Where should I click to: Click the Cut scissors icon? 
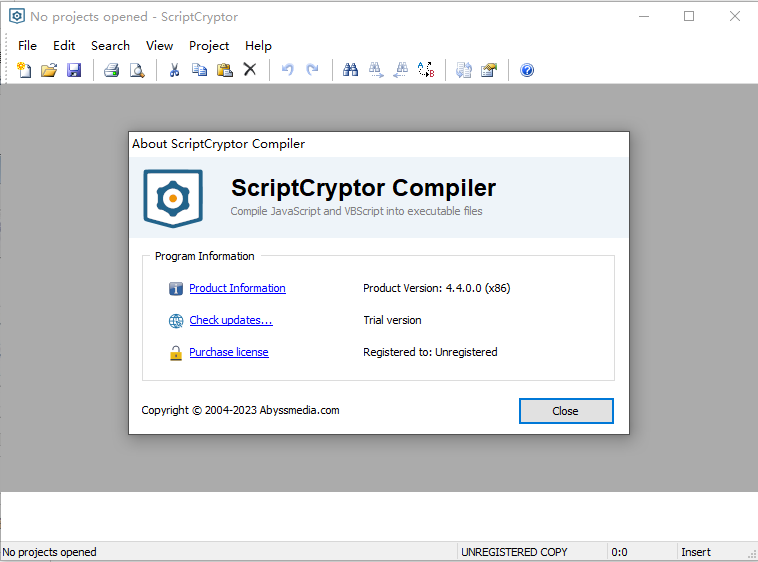click(x=174, y=70)
